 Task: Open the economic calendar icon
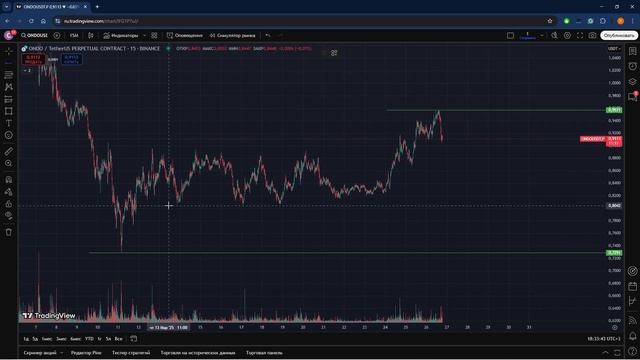[x=632, y=286]
